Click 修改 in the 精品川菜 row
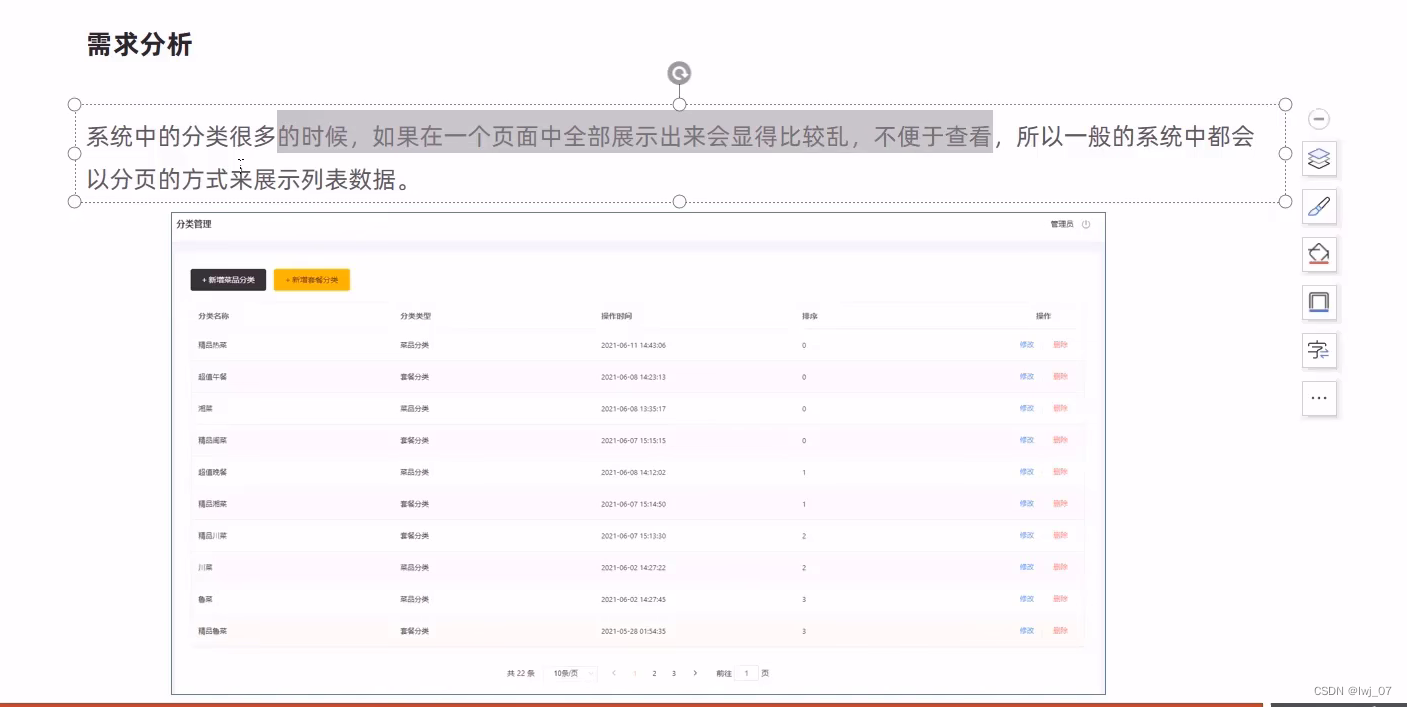Image resolution: width=1407 pixels, height=707 pixels. click(1027, 535)
